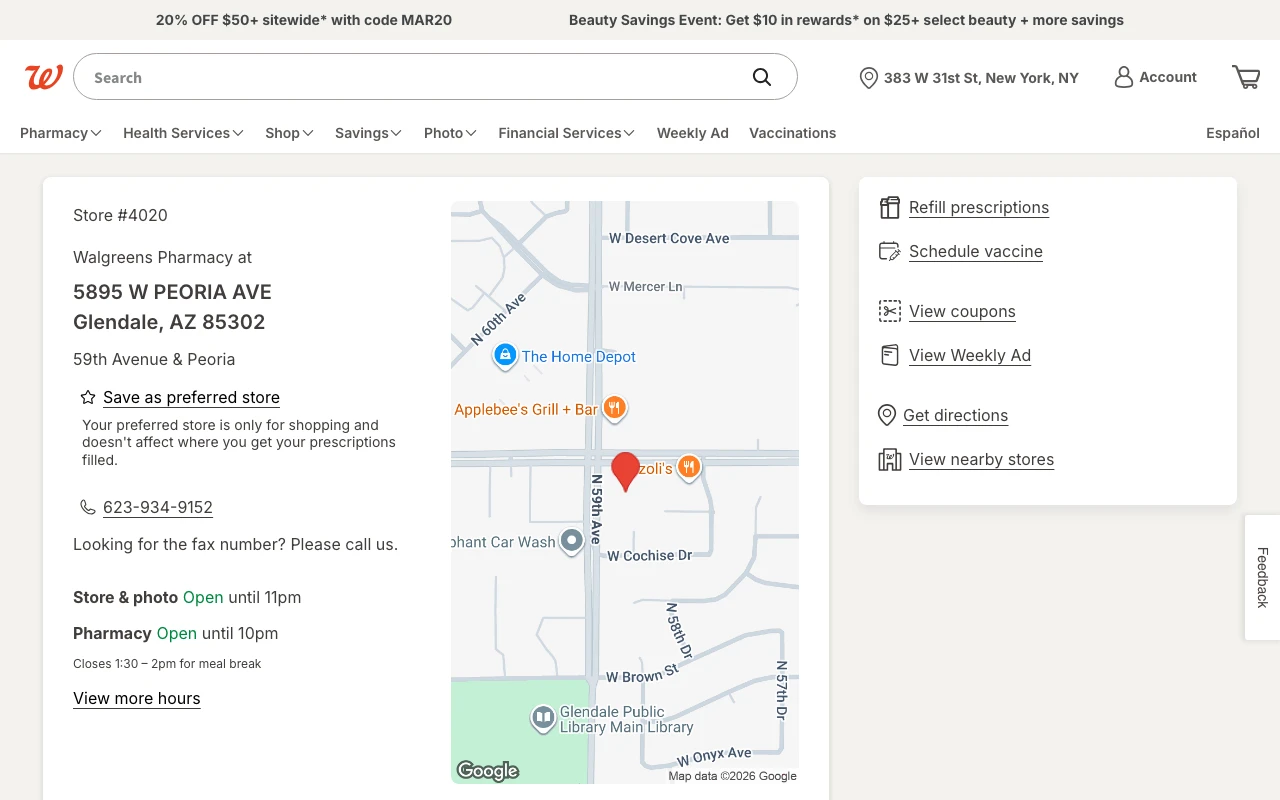The width and height of the screenshot is (1280, 800).
Task: Open the Financial Services dropdown
Action: pos(566,133)
